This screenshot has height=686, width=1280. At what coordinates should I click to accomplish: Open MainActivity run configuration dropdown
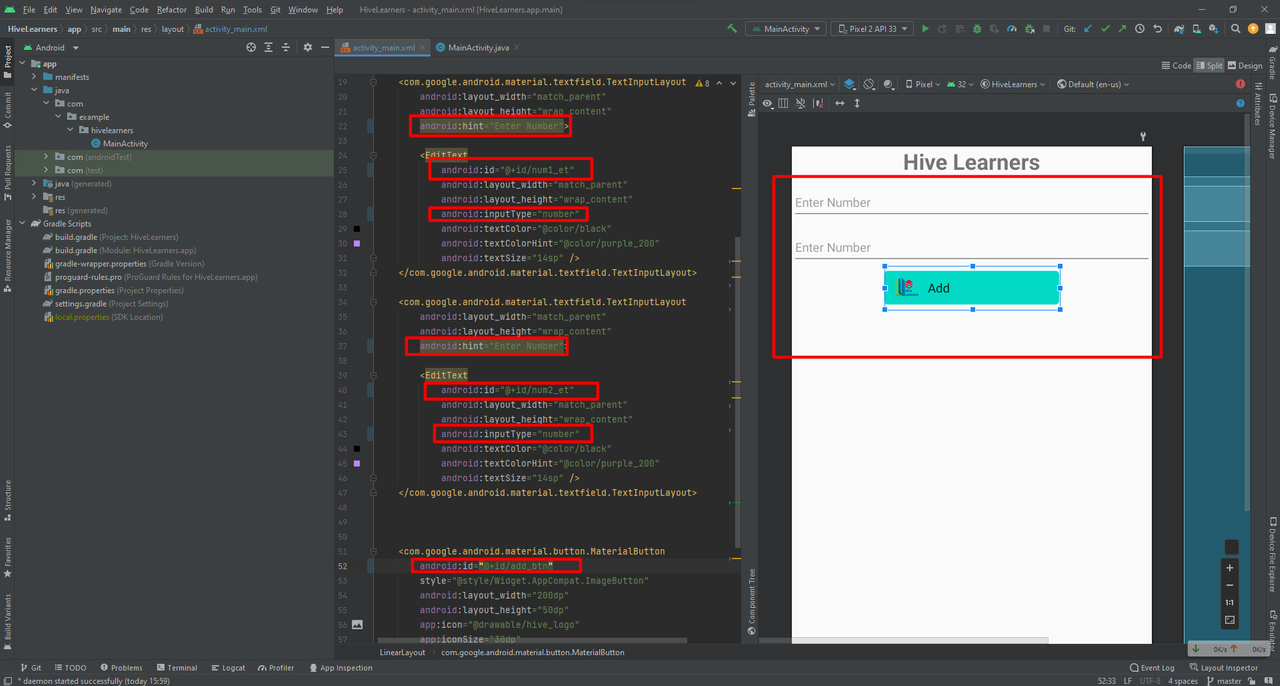point(786,29)
